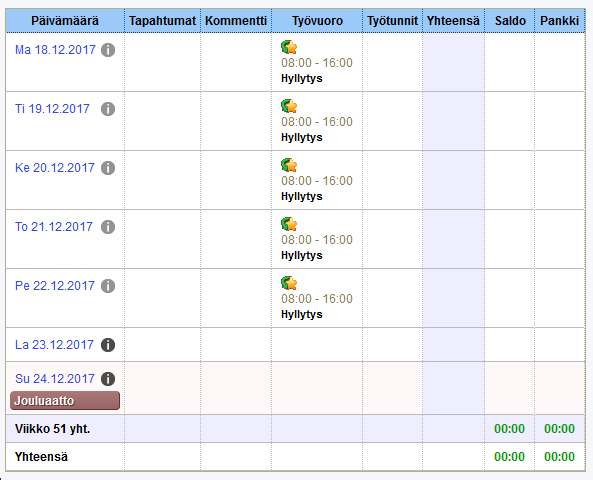Click the Työvuoro column header
Screen dimensions: 593x480
point(317,20)
